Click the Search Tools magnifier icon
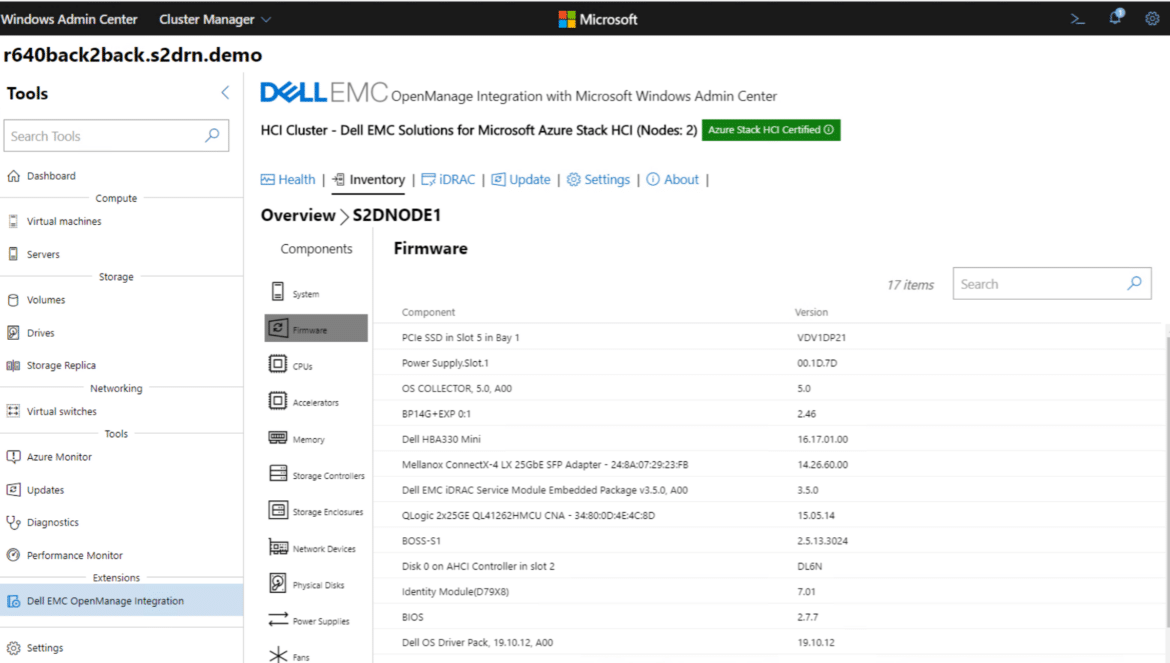This screenshot has width=1170, height=663. coord(213,136)
